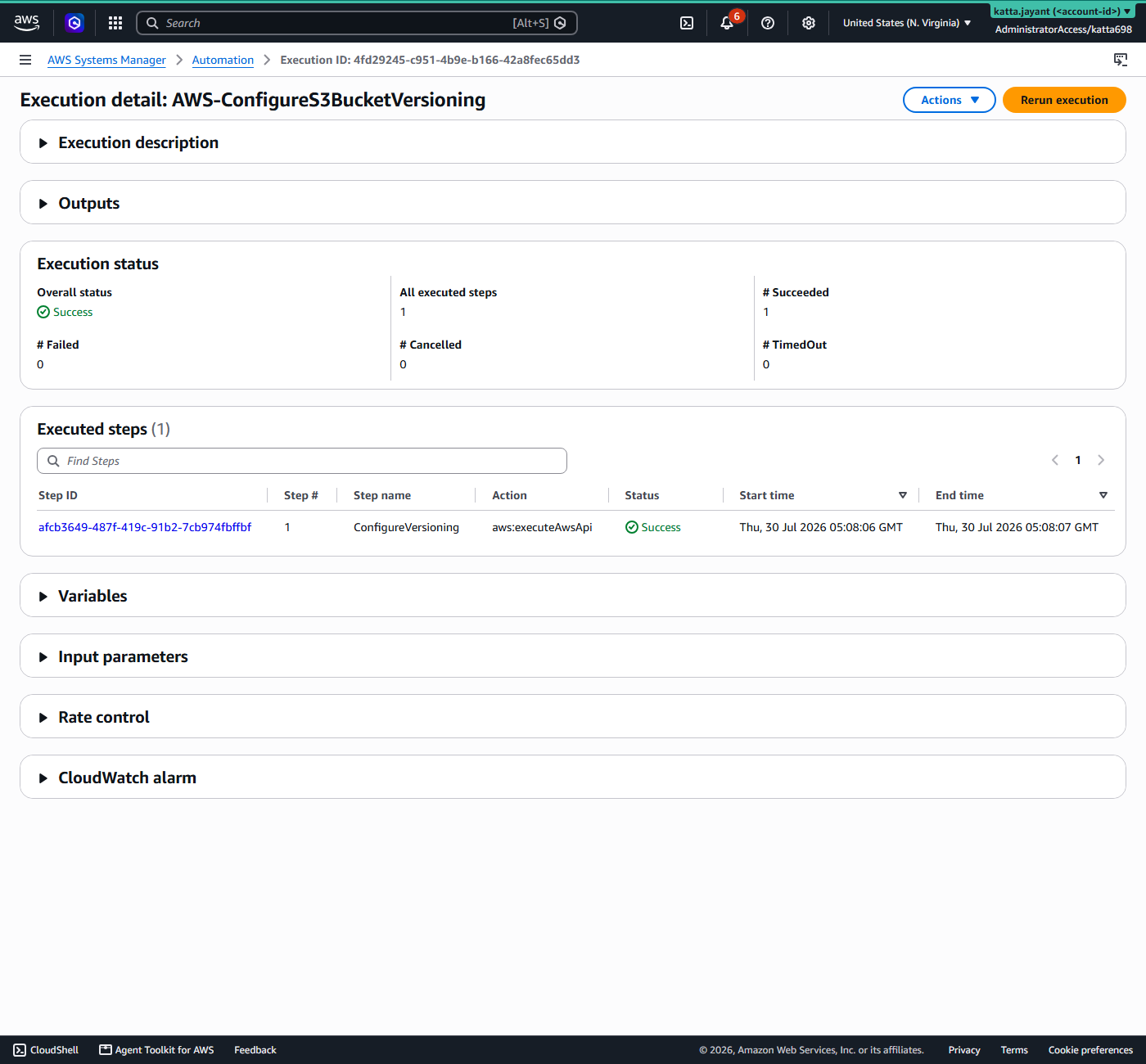Viewport: 1146px width, 1064px height.
Task: Open the notifications bell
Action: click(x=727, y=23)
